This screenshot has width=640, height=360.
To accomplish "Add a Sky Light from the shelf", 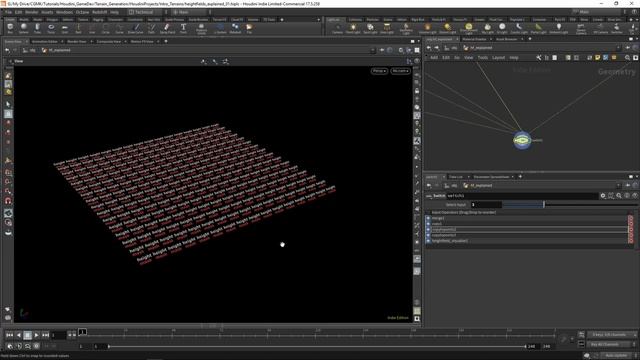I will coord(487,29).
